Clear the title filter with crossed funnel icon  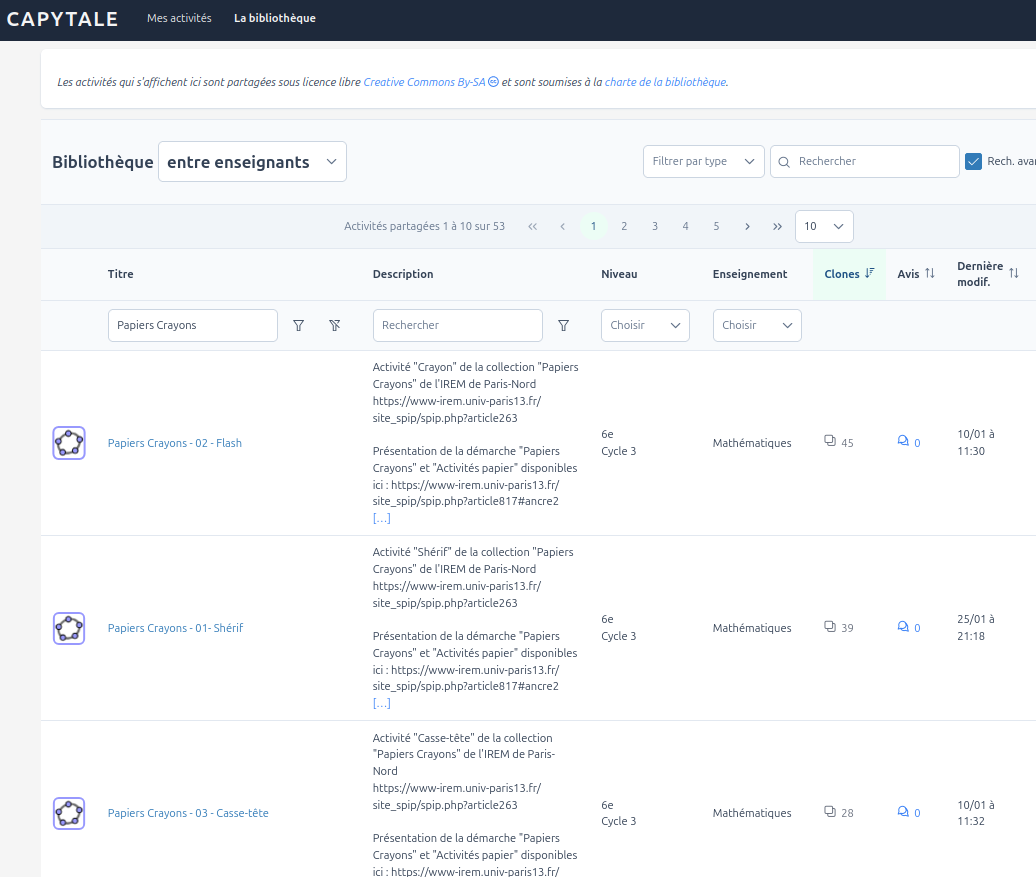pos(335,325)
